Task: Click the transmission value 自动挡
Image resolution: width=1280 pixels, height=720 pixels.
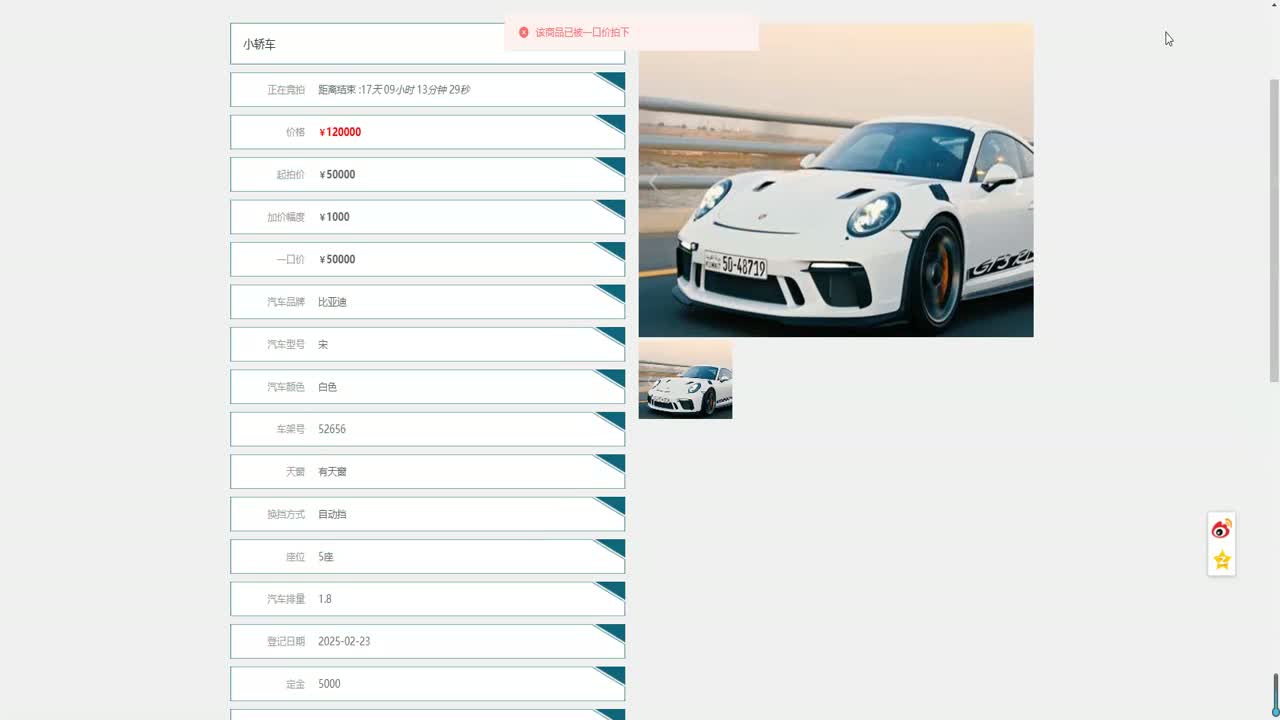Action: [332, 514]
